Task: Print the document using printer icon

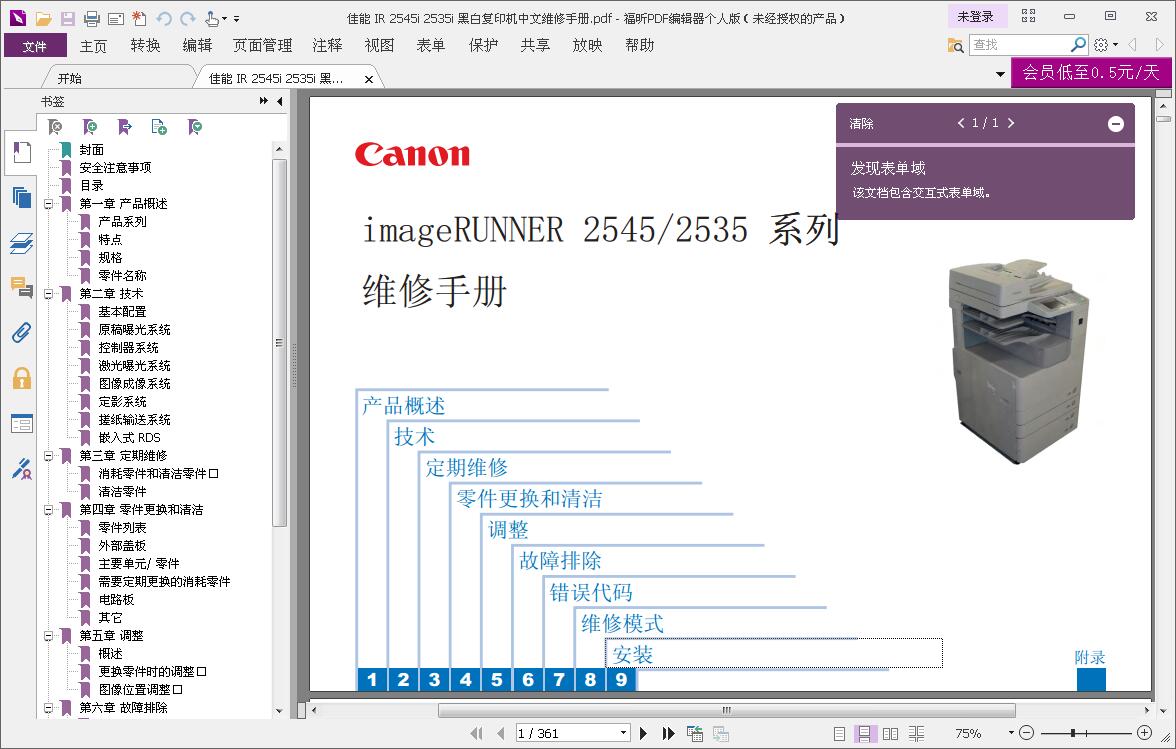Action: (x=92, y=19)
